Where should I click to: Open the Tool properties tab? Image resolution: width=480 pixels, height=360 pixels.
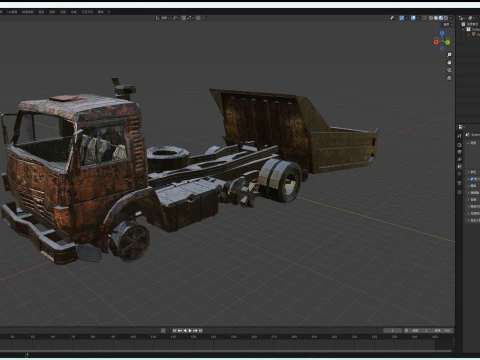(x=459, y=136)
